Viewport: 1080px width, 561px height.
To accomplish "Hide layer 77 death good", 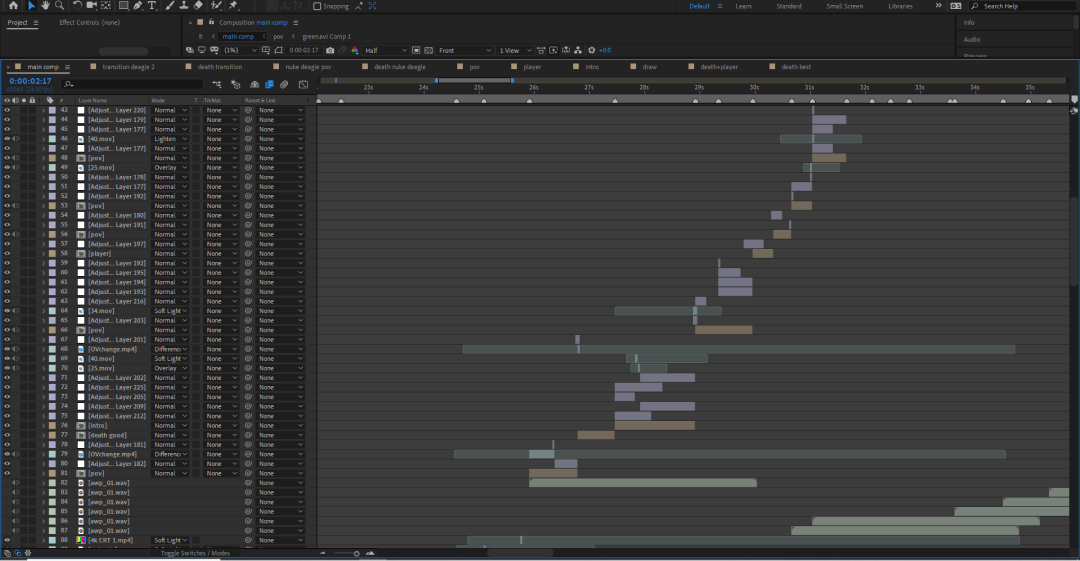I will [x=7, y=435].
